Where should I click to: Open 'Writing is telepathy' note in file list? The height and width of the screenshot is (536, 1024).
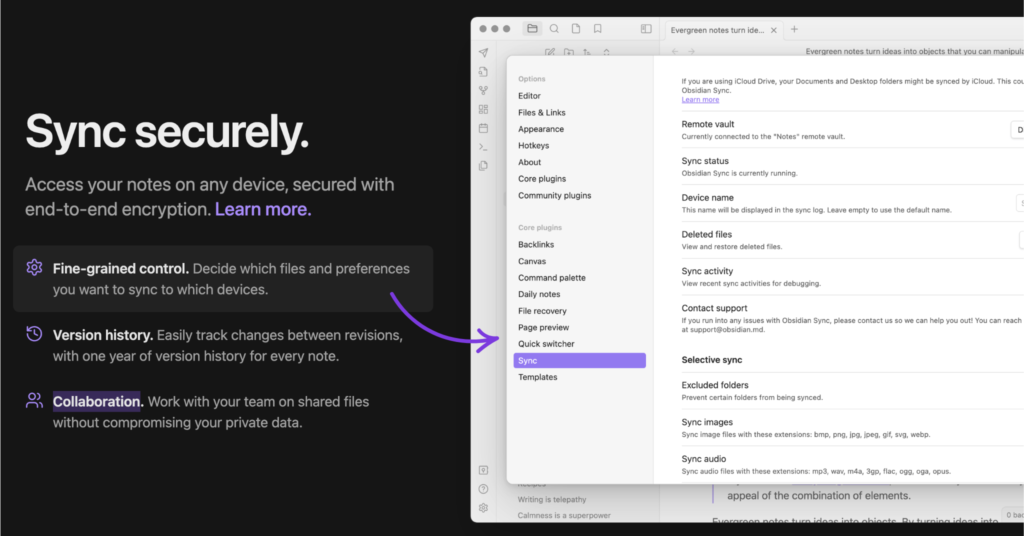click(x=551, y=499)
